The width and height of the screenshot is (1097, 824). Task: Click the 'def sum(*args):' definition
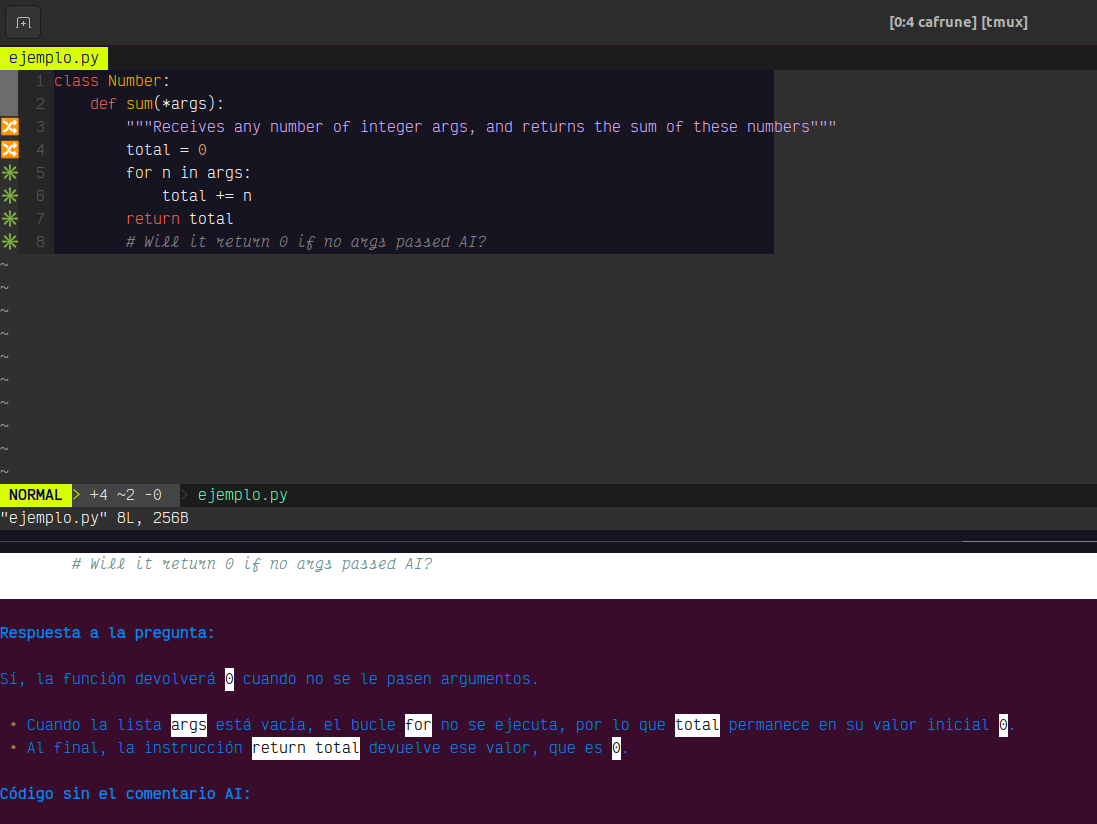[x=157, y=104]
